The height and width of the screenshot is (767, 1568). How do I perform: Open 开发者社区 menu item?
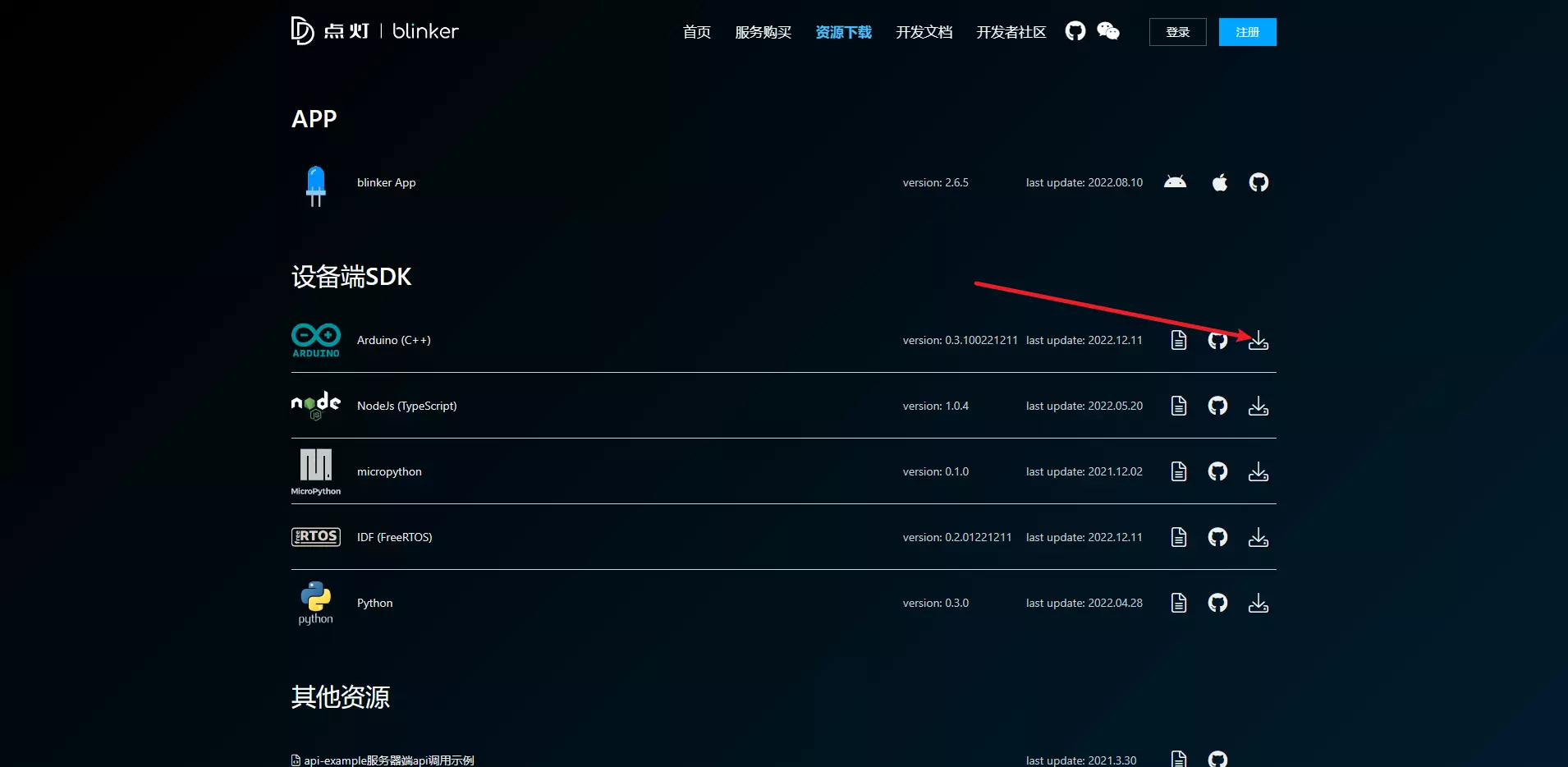(x=1011, y=32)
